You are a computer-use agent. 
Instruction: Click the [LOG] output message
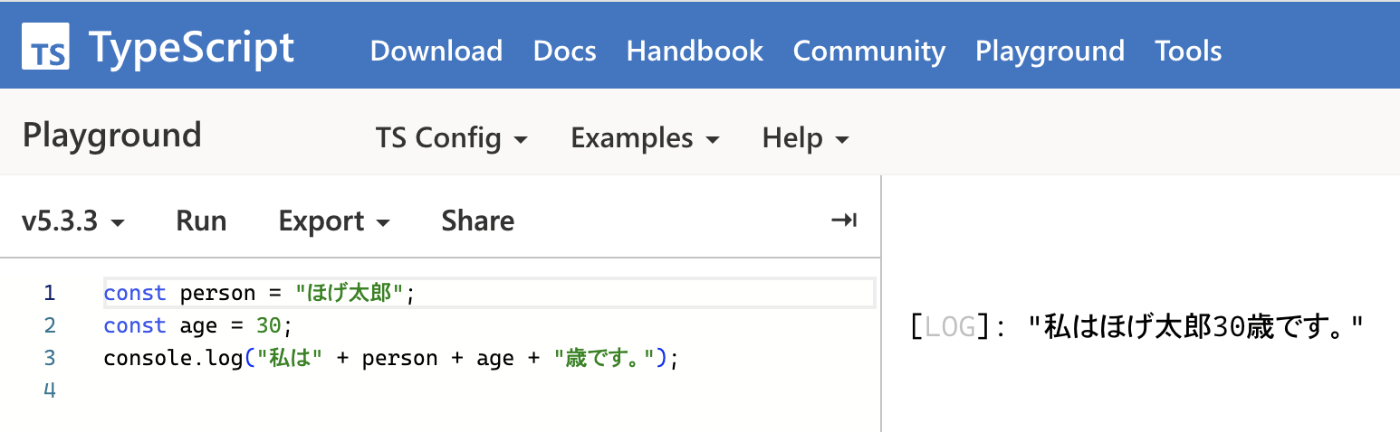(x=1138, y=326)
